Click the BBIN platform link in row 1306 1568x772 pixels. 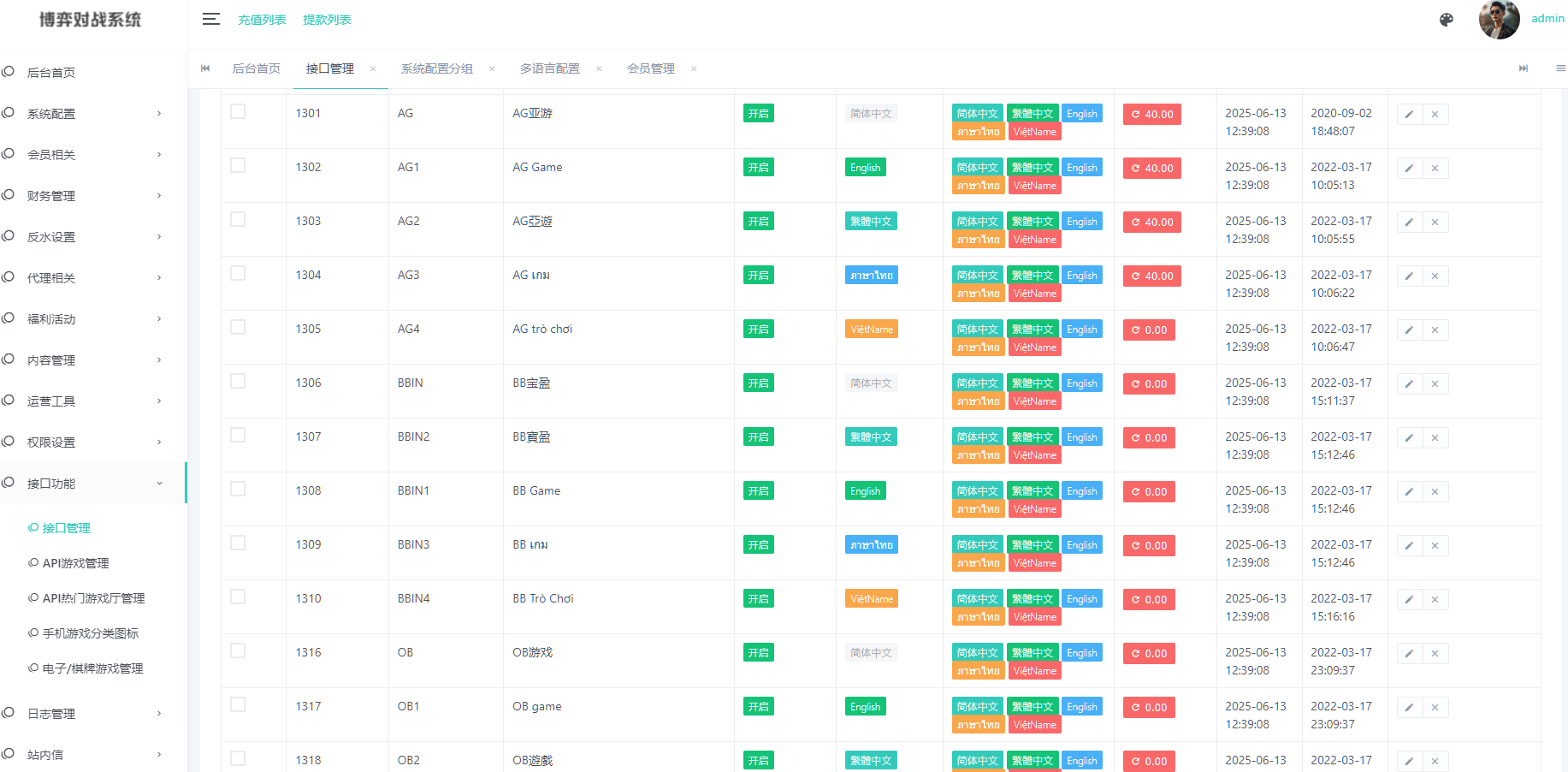(410, 383)
